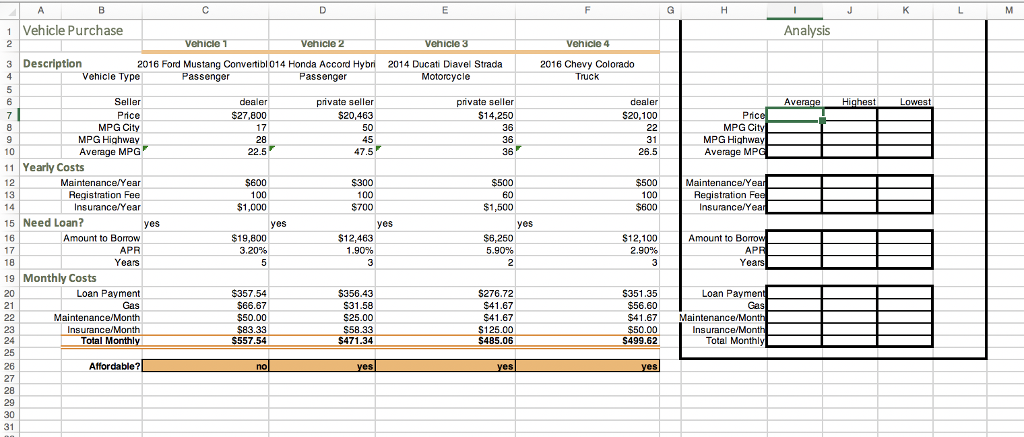Select the 2016 Chevy Colorado cell
The image size is (1024, 437).
(588, 64)
